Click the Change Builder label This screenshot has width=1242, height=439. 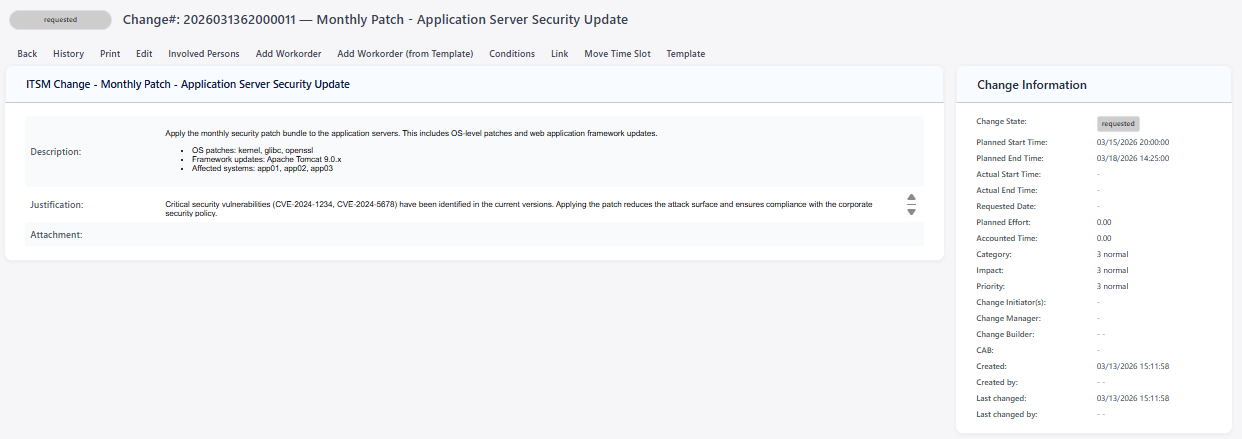(x=1005, y=334)
